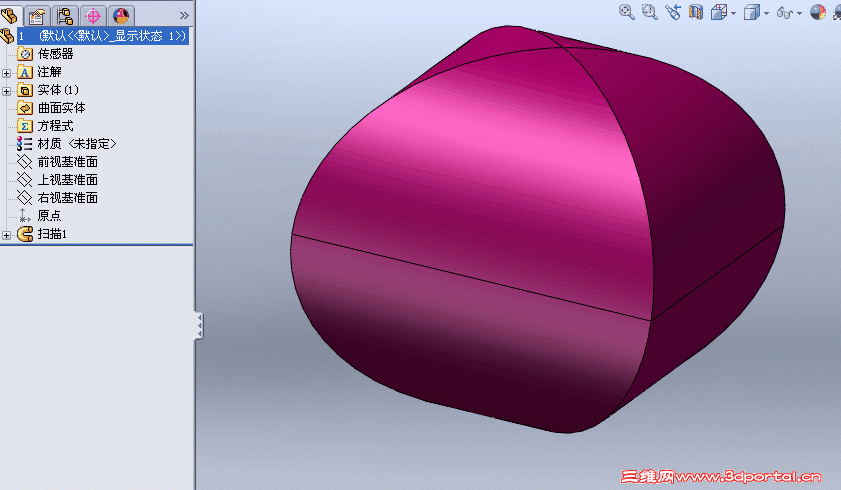
Task: Click Zoom to Area icon
Action: tap(650, 12)
